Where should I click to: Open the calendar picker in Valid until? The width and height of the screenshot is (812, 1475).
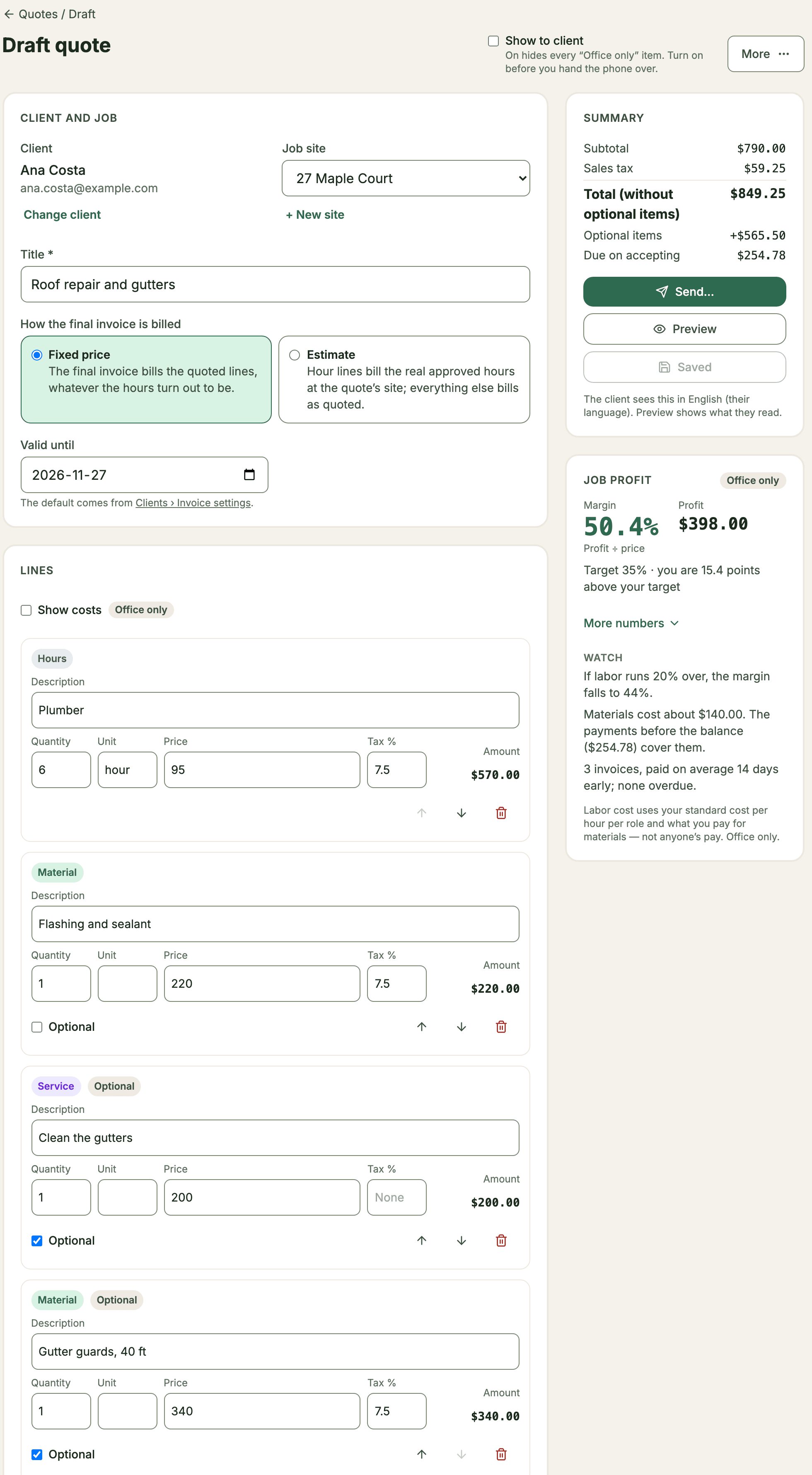249,475
